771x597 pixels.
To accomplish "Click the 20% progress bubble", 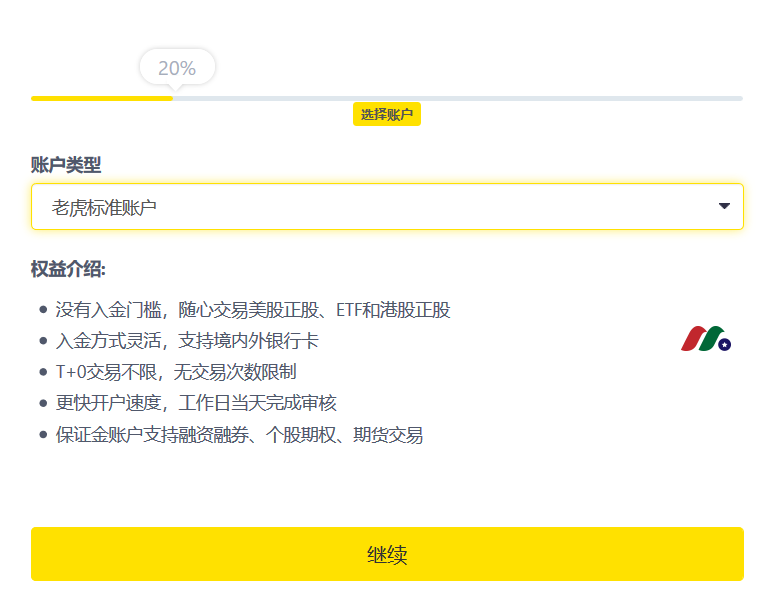I will click(177, 67).
